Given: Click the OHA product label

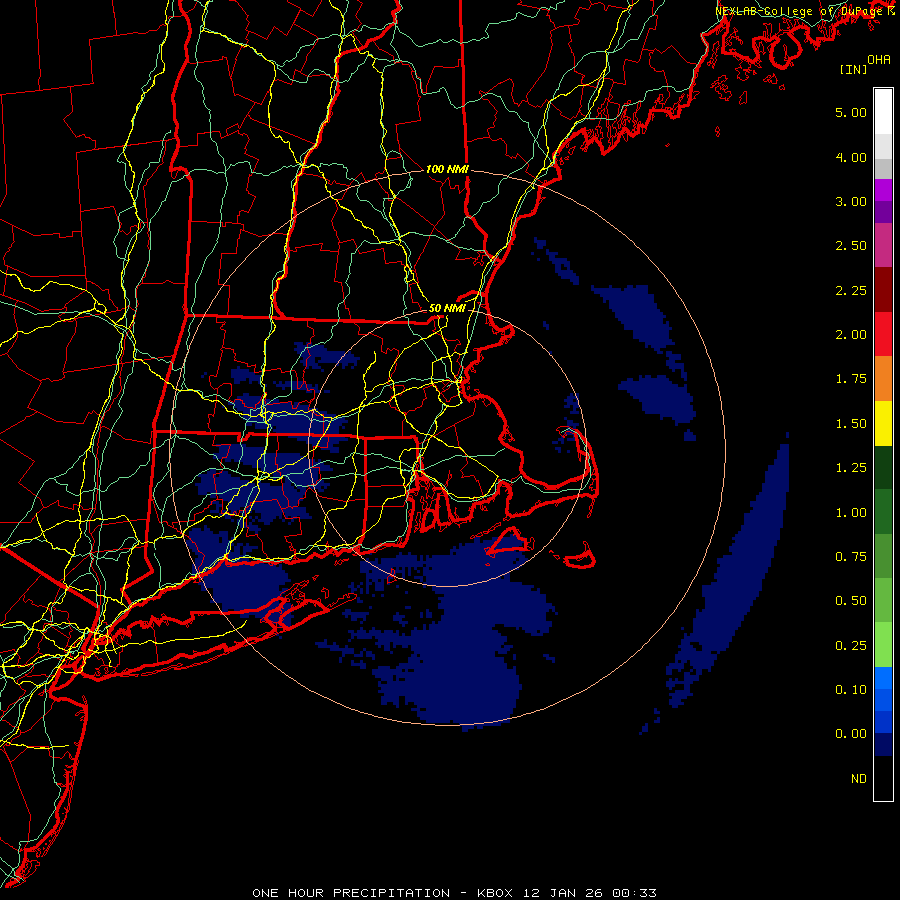Looking at the screenshot, I should coord(879,60).
